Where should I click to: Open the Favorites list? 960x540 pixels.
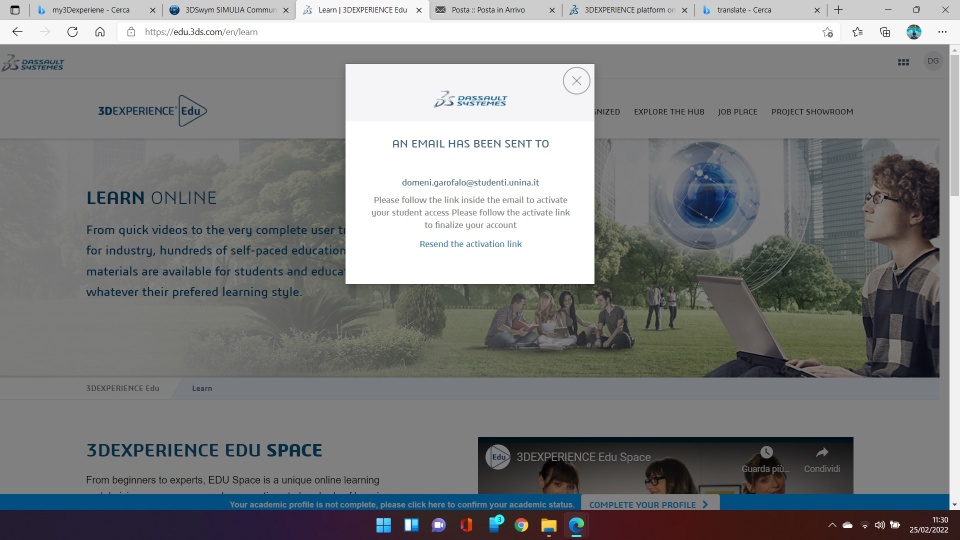(857, 32)
